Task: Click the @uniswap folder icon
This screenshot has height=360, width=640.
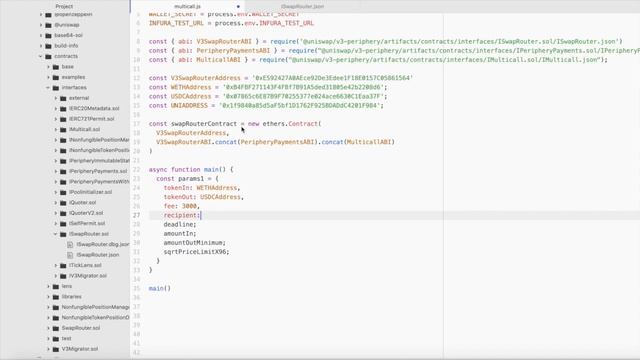Action: (49, 25)
